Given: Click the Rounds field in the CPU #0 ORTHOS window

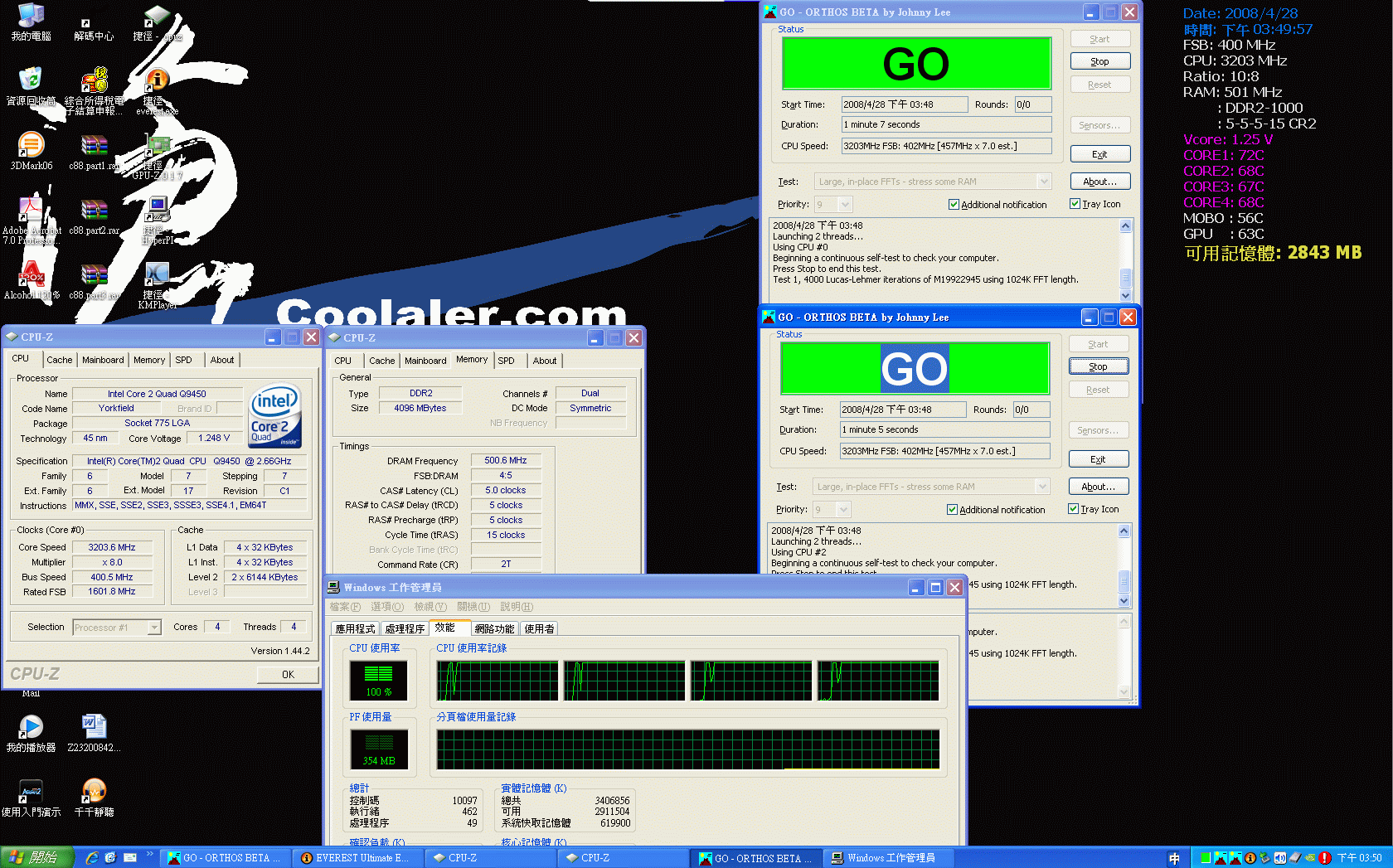Looking at the screenshot, I should (1032, 104).
